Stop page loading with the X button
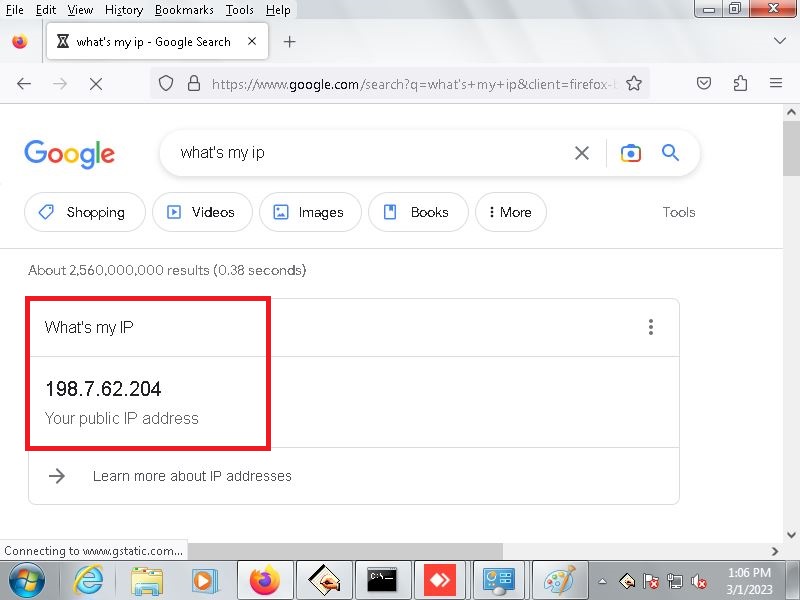Image resolution: width=800 pixels, height=600 pixels. 96,84
